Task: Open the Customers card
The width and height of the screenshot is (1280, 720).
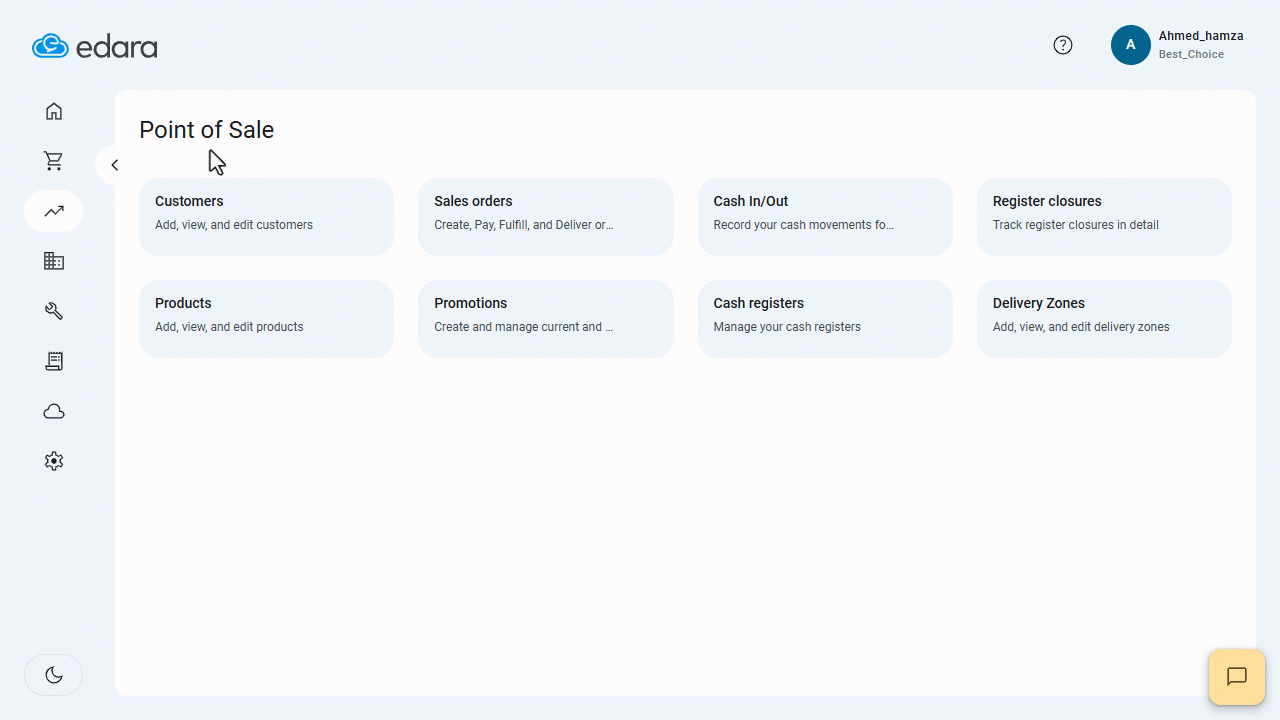Action: pyautogui.click(x=266, y=217)
